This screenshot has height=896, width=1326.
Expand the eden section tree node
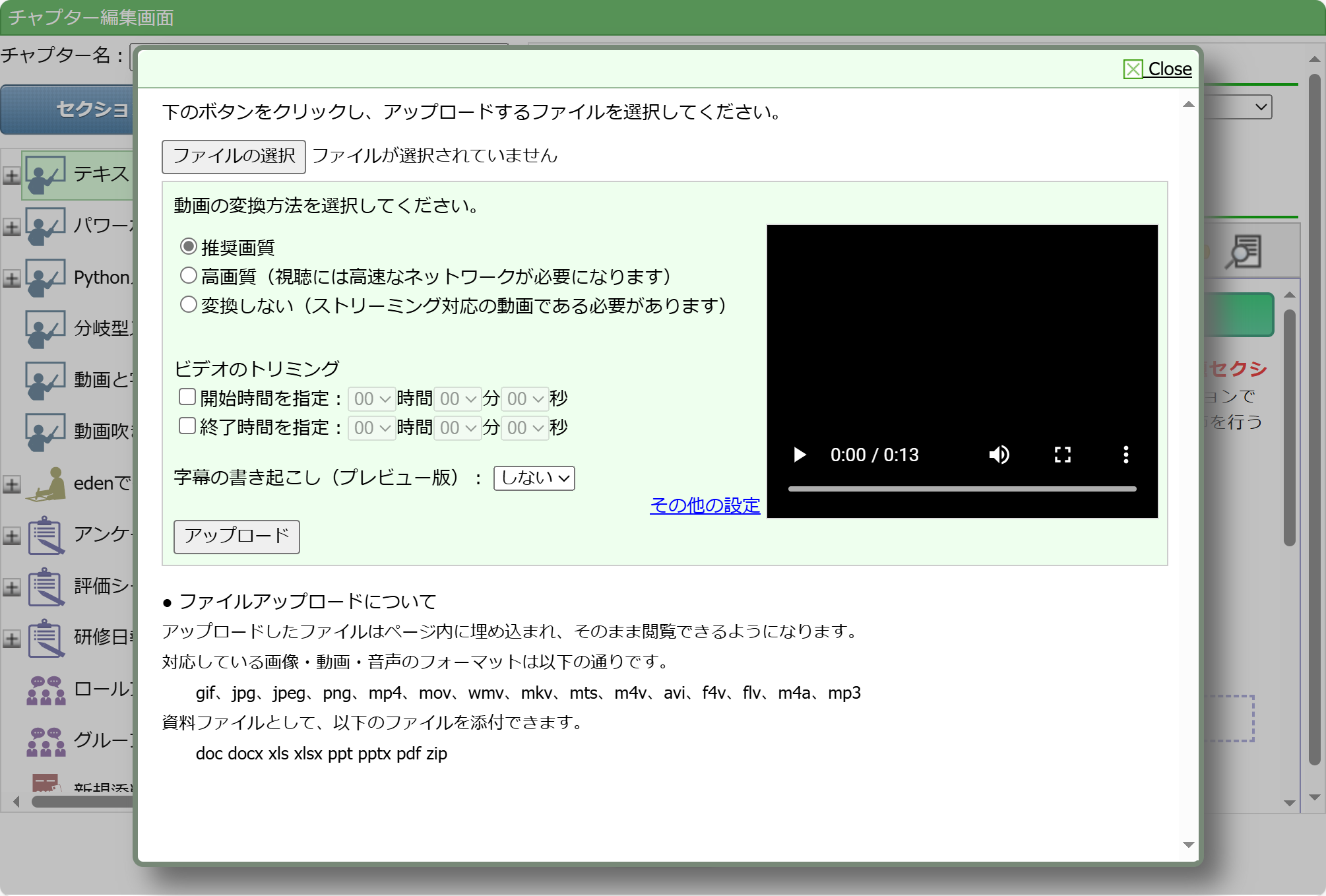pyautogui.click(x=11, y=484)
